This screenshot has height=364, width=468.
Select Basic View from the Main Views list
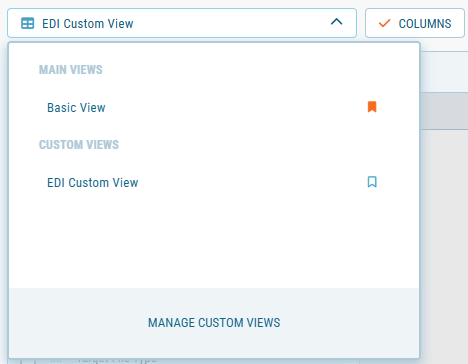point(76,108)
